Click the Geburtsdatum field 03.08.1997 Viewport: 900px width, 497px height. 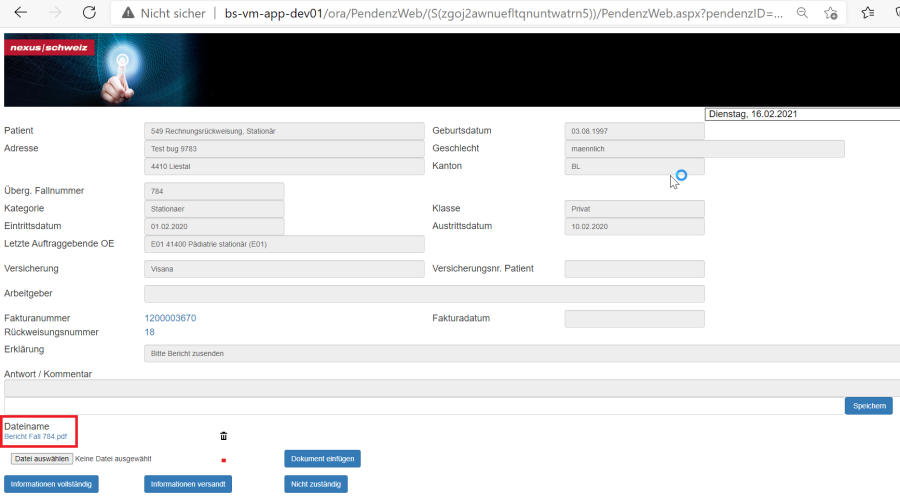tap(634, 131)
